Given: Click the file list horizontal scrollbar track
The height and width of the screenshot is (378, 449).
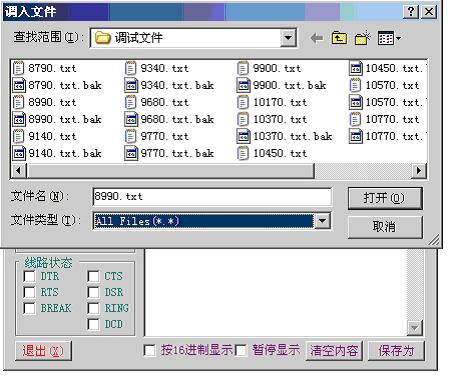Looking at the screenshot, I should [x=363, y=171].
